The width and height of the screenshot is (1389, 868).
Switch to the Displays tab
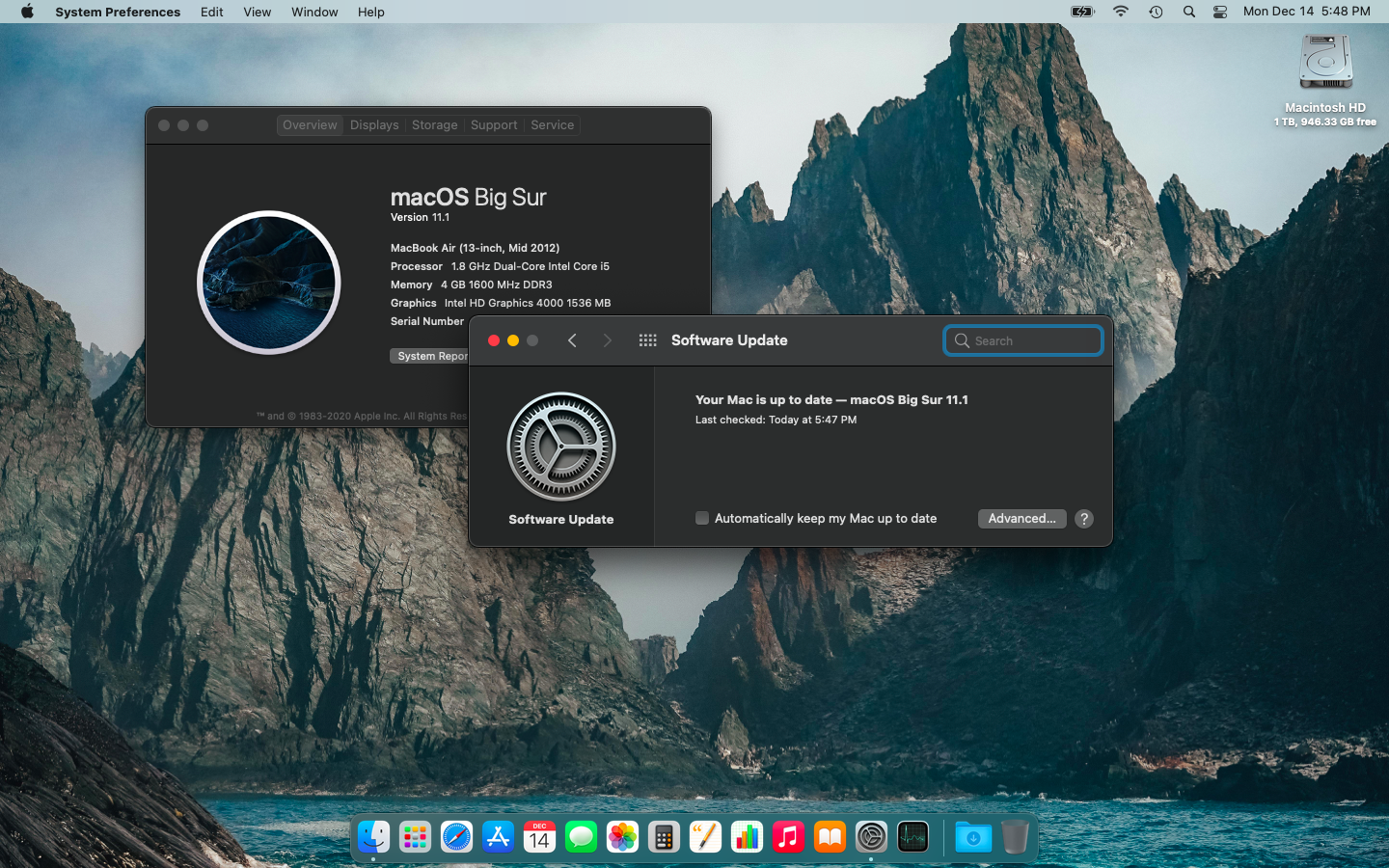click(x=374, y=125)
